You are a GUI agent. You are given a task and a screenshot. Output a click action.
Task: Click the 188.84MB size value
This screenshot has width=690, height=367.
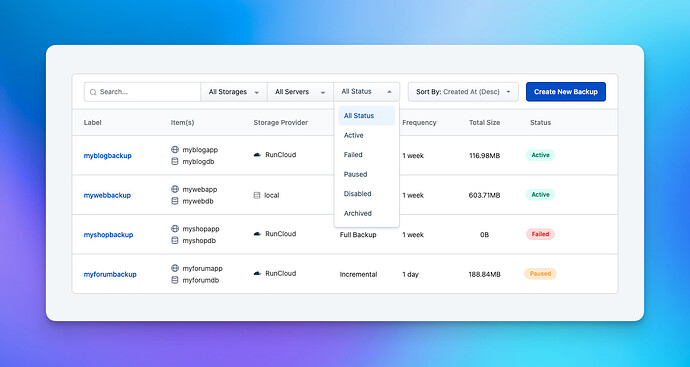[484, 275]
